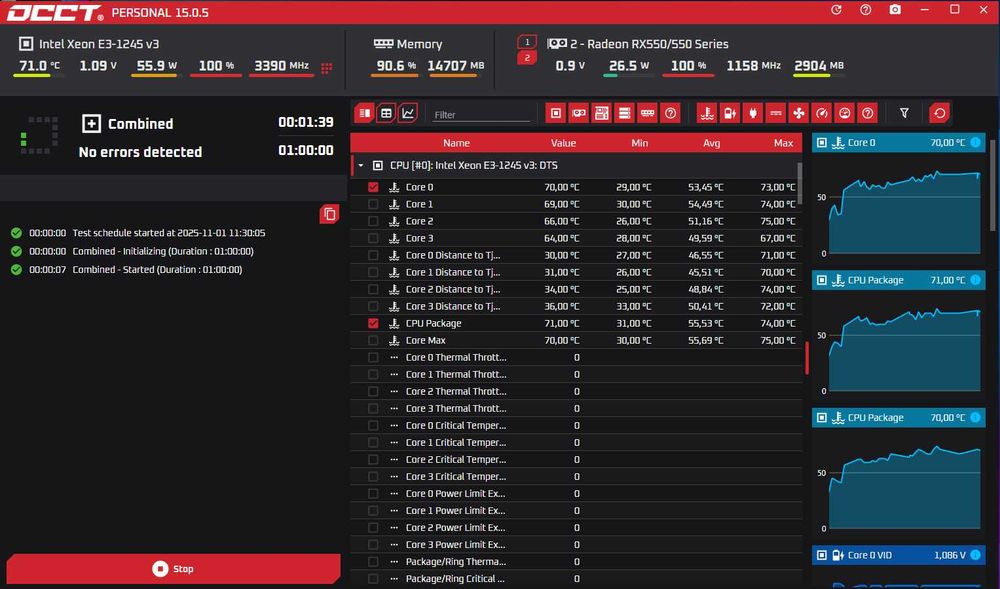Click the Core 0 VID graph header

(x=898, y=555)
